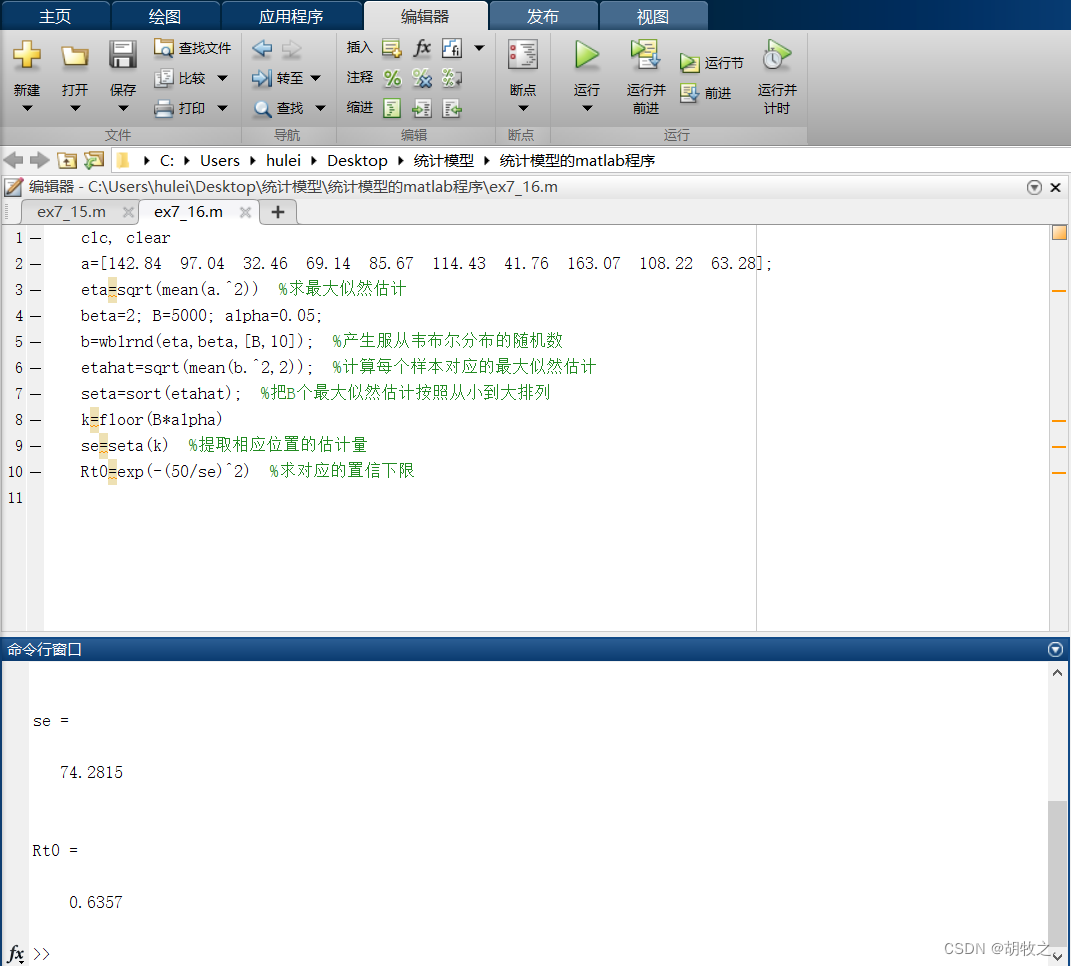Expand the Print (打印) dropdown arrow
The image size is (1071, 966).
pos(222,108)
